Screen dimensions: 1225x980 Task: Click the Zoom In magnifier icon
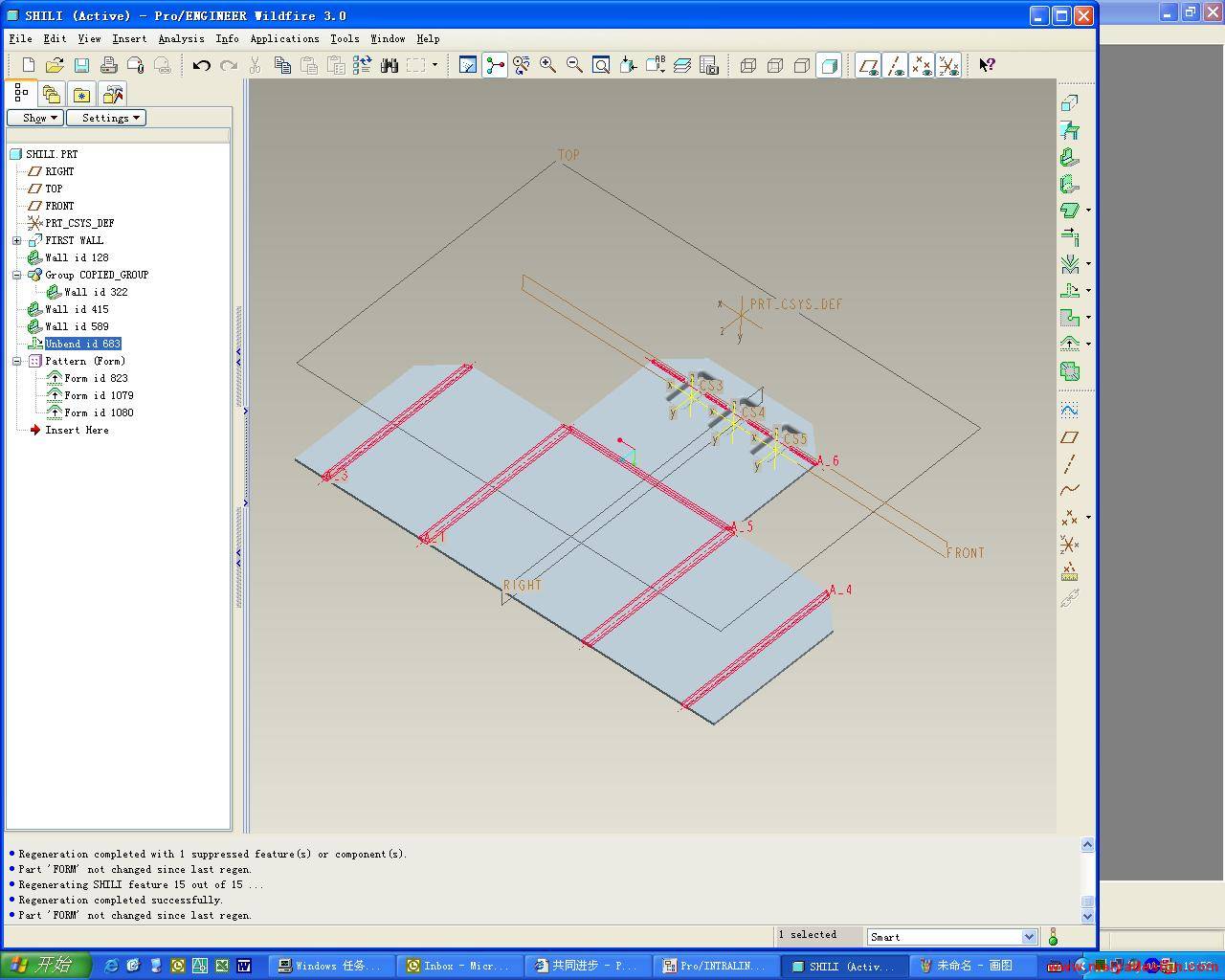click(x=547, y=65)
